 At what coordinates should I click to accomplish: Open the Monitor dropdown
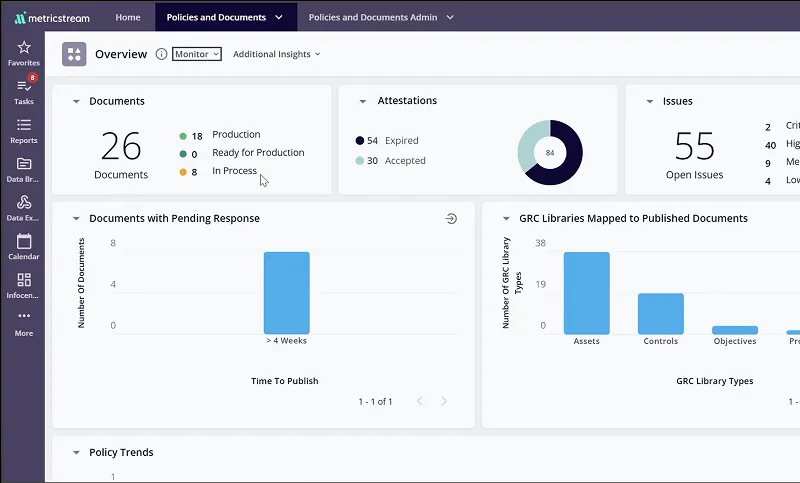(x=197, y=54)
